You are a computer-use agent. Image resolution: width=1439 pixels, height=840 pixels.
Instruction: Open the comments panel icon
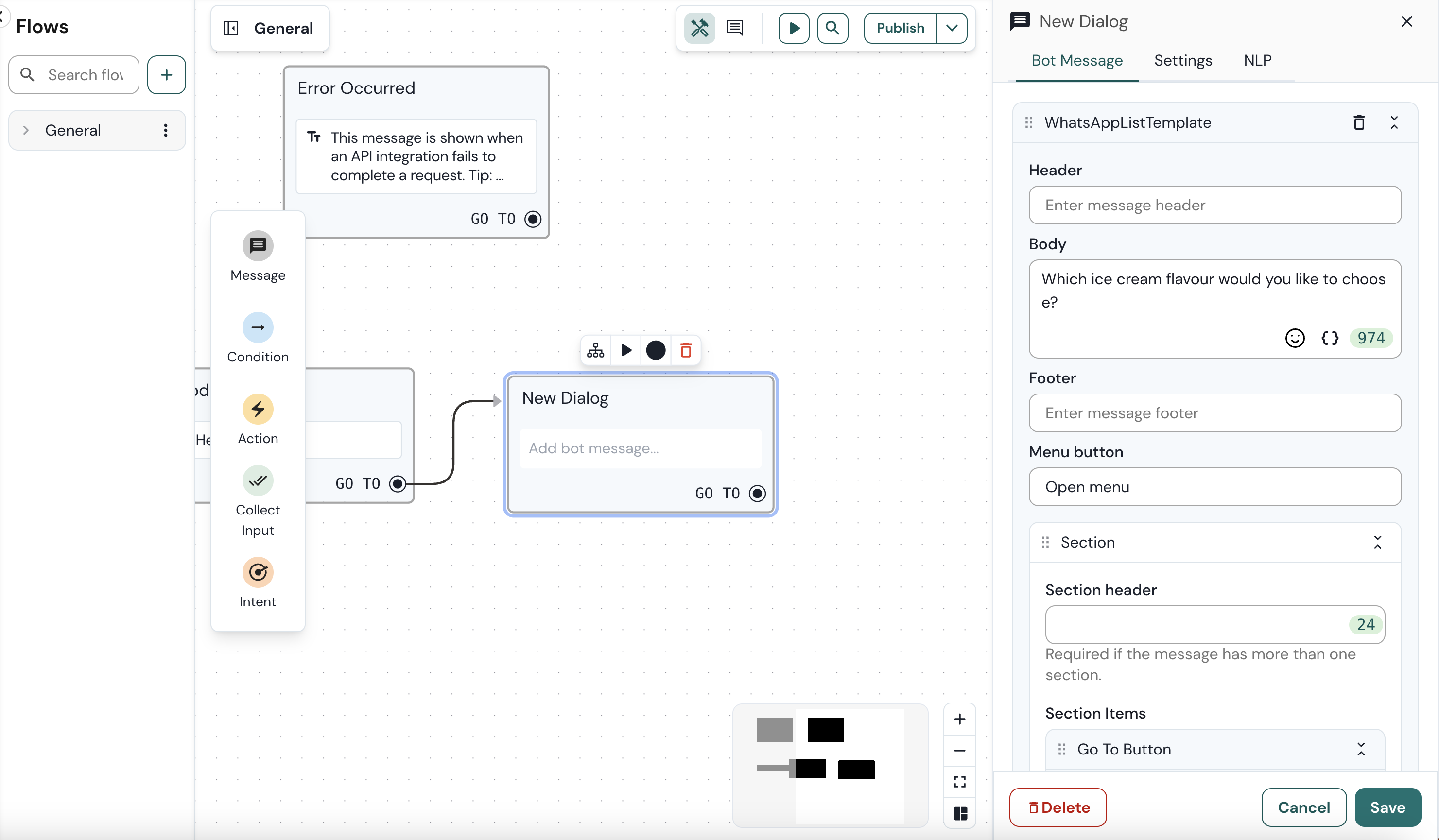click(734, 27)
